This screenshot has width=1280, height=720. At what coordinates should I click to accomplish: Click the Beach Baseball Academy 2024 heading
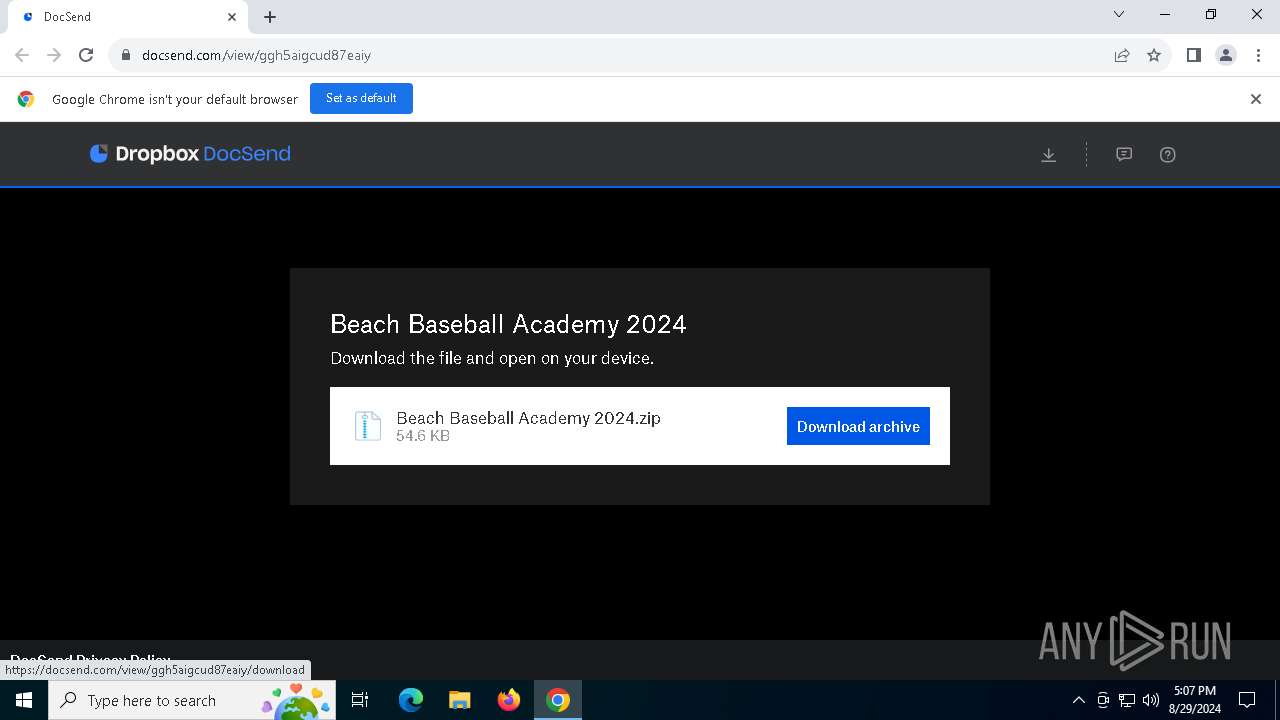point(508,324)
